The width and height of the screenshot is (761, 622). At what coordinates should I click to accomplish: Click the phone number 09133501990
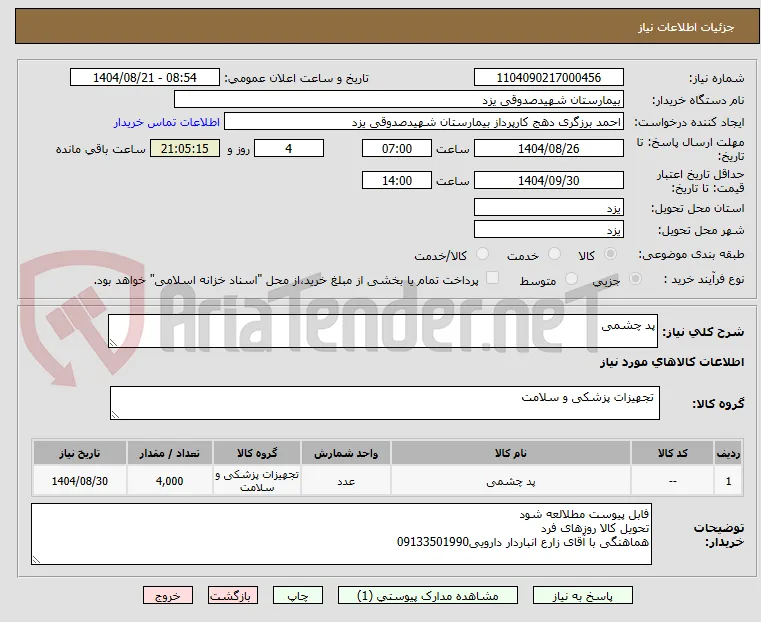pyautogui.click(x=433, y=542)
